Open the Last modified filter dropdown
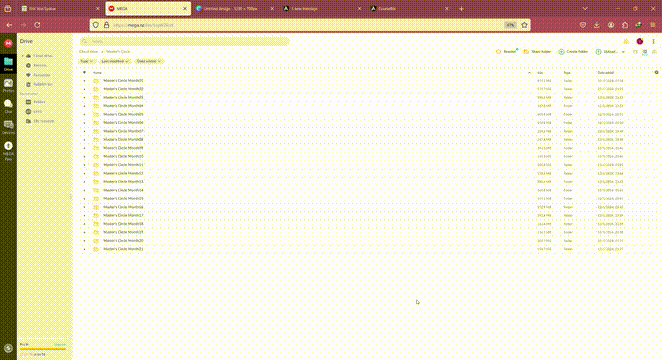The image size is (662, 360). tap(114, 61)
